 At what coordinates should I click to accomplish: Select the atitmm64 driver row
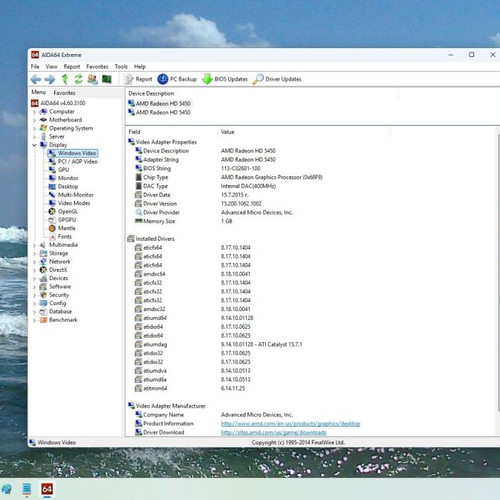point(310,388)
